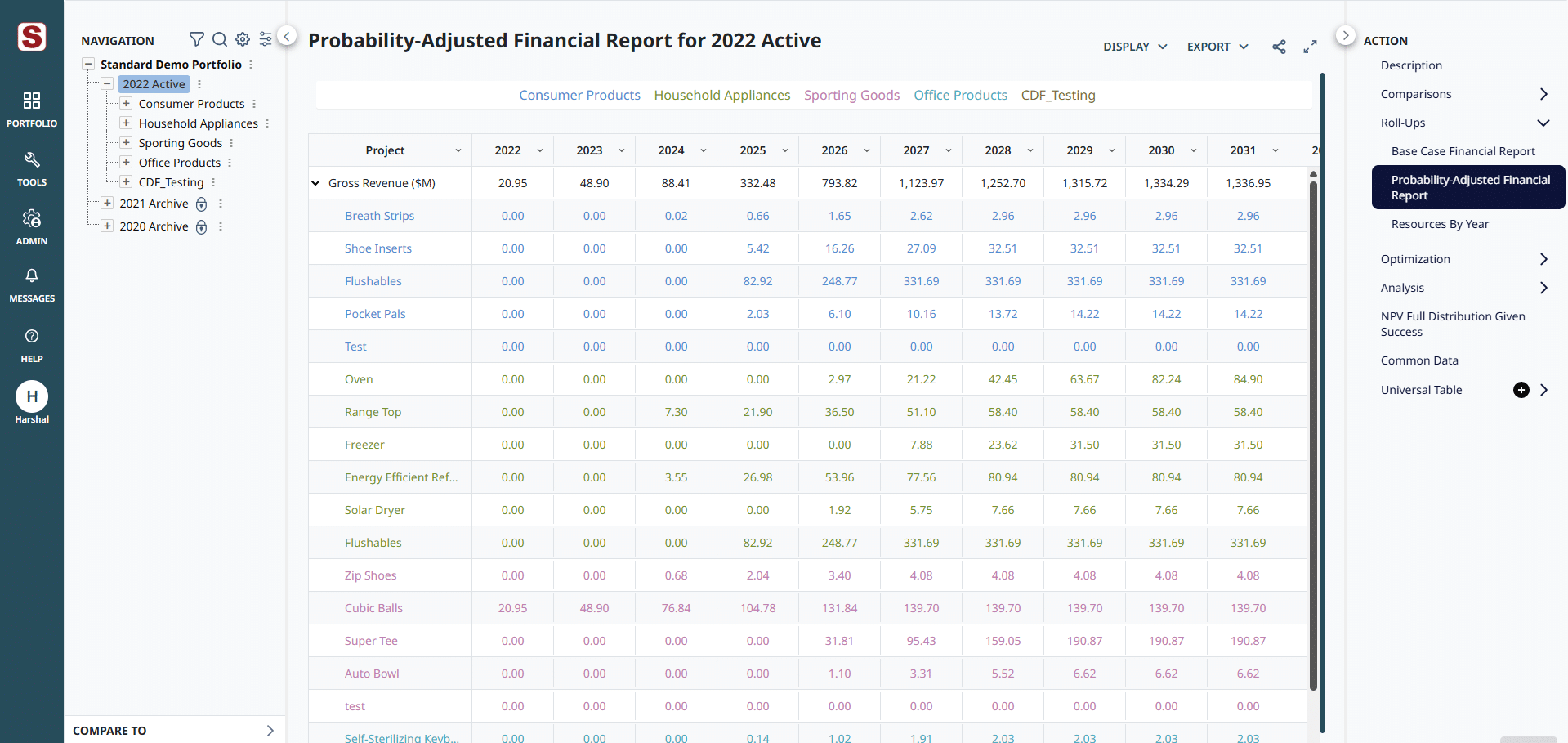This screenshot has height=743, width=1568.
Task: Expand the 2021 Archive tree node
Action: click(107, 204)
